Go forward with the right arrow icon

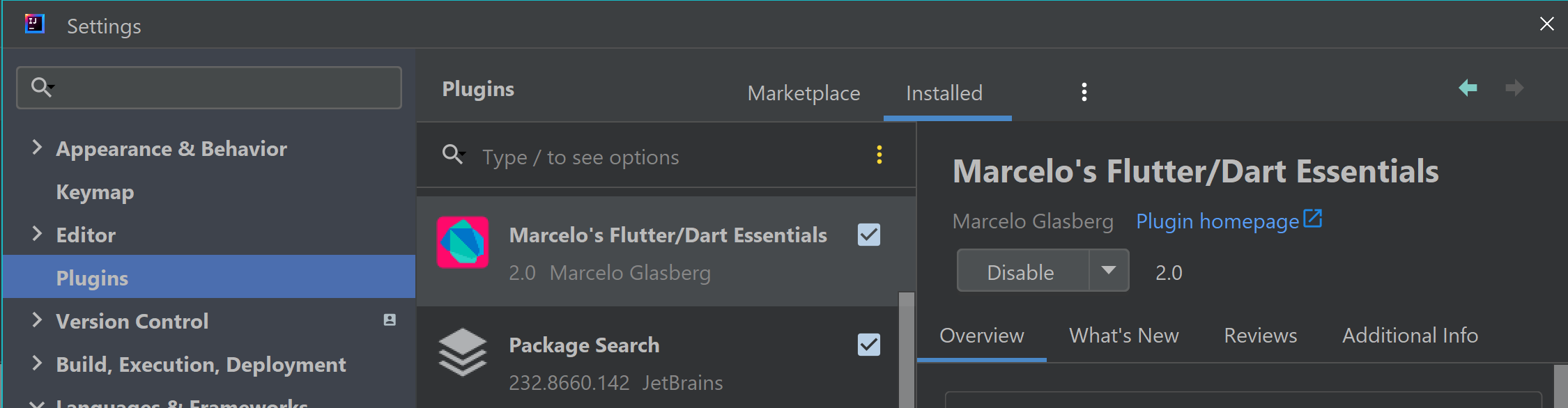(1514, 88)
